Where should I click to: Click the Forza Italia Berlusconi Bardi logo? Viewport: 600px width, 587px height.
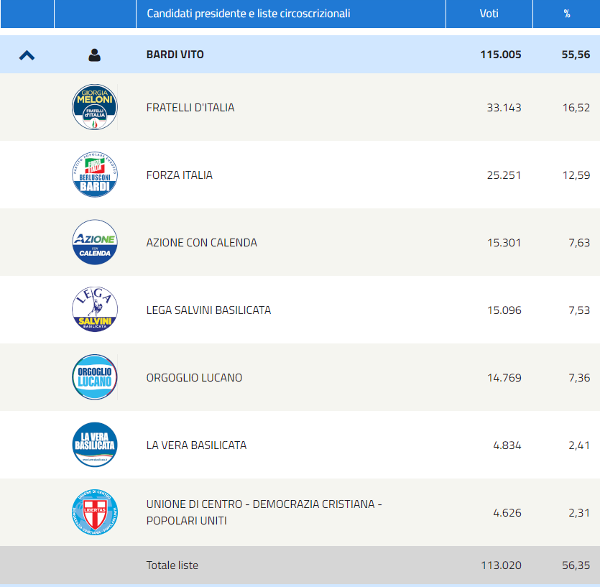click(x=95, y=175)
